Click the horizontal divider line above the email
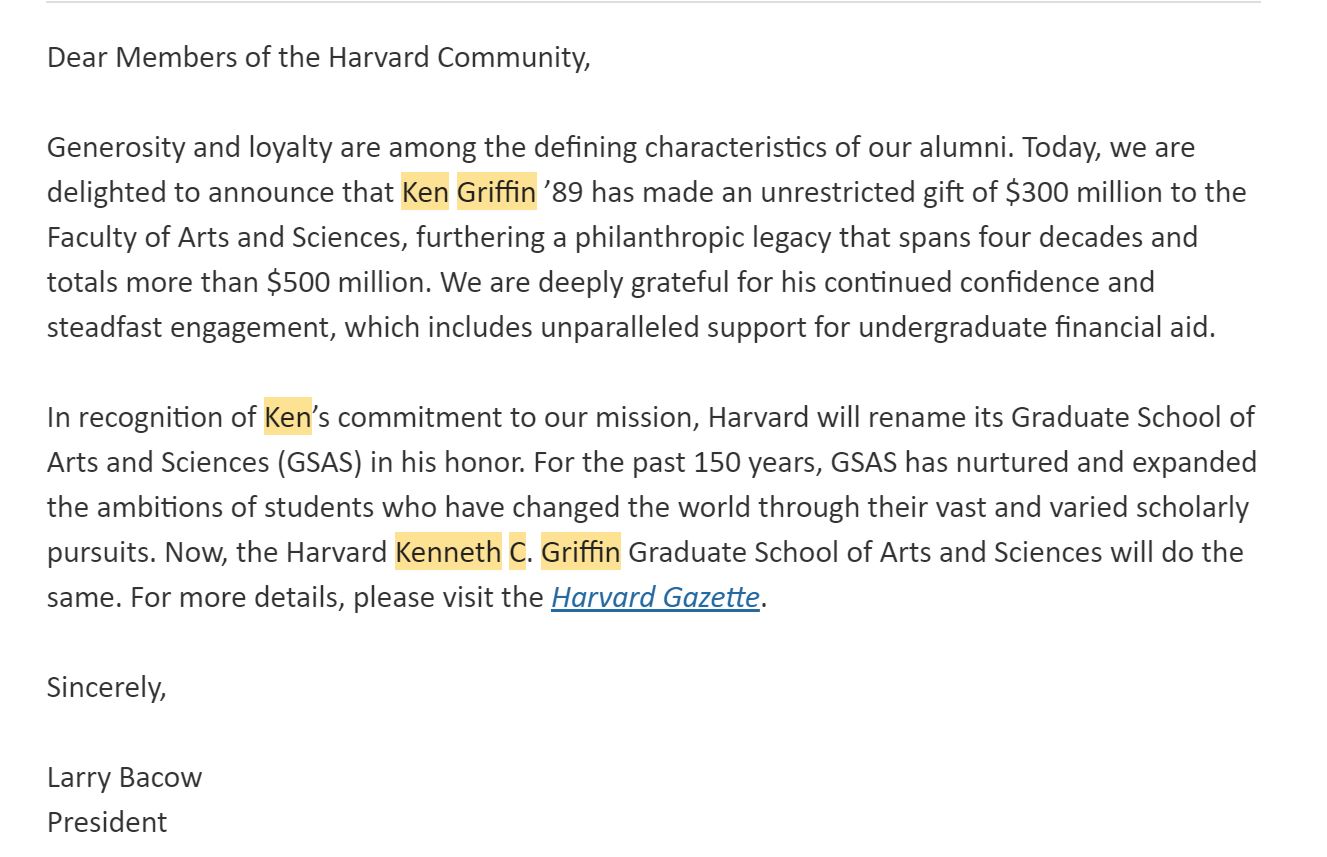This screenshot has height=857, width=1327. tap(653, 3)
